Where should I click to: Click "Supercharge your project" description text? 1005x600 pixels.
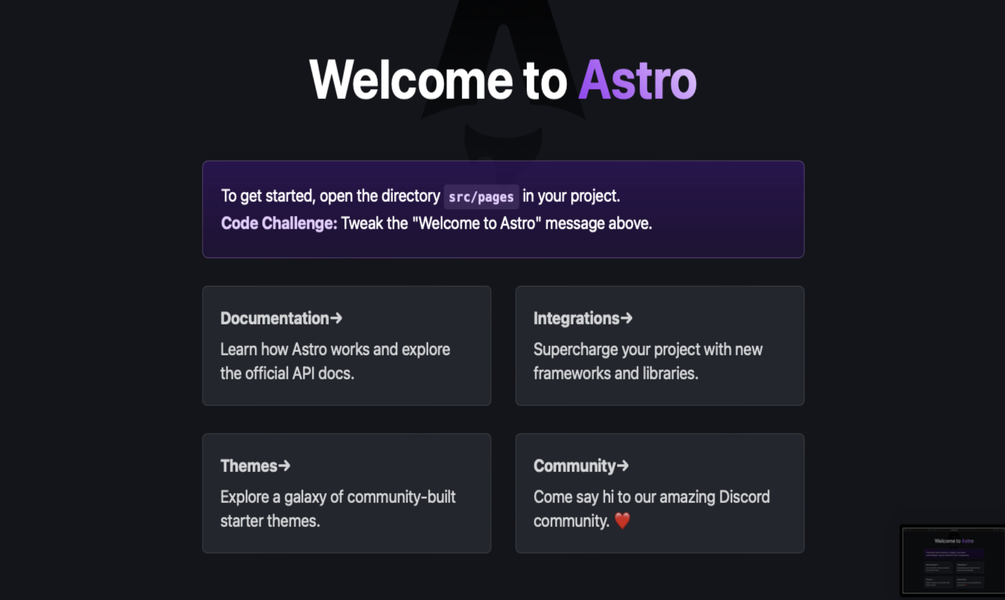click(647, 350)
